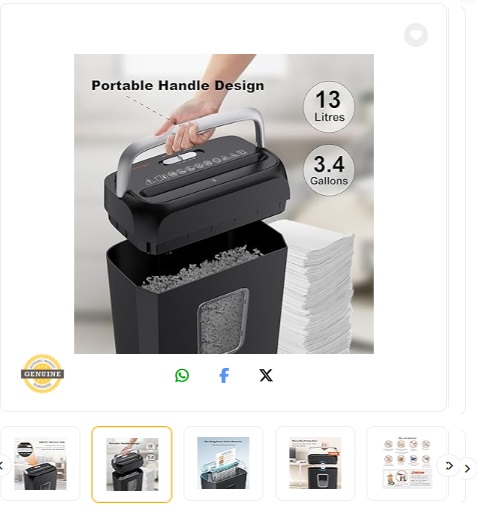Click the stack of white paper
The width and height of the screenshot is (477, 512).
click(x=313, y=287)
